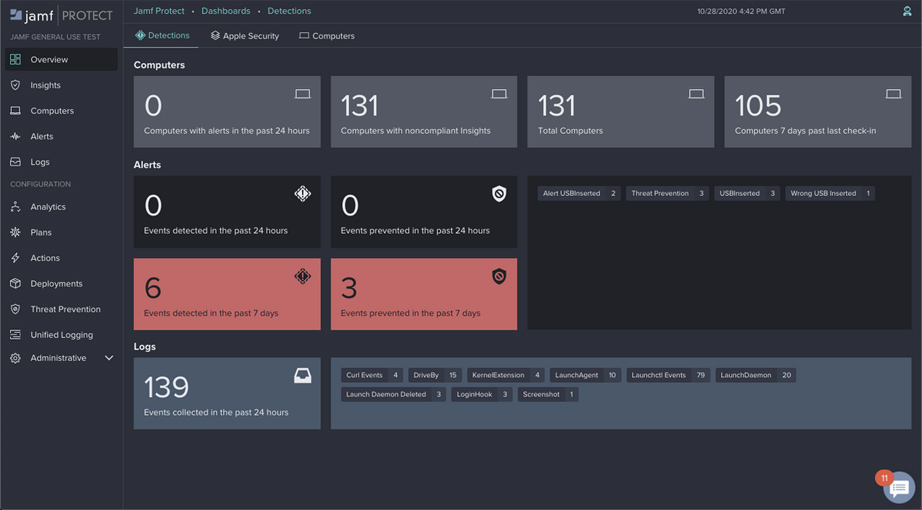
Task: Click the Deployments box icon
Action: [x=15, y=284]
